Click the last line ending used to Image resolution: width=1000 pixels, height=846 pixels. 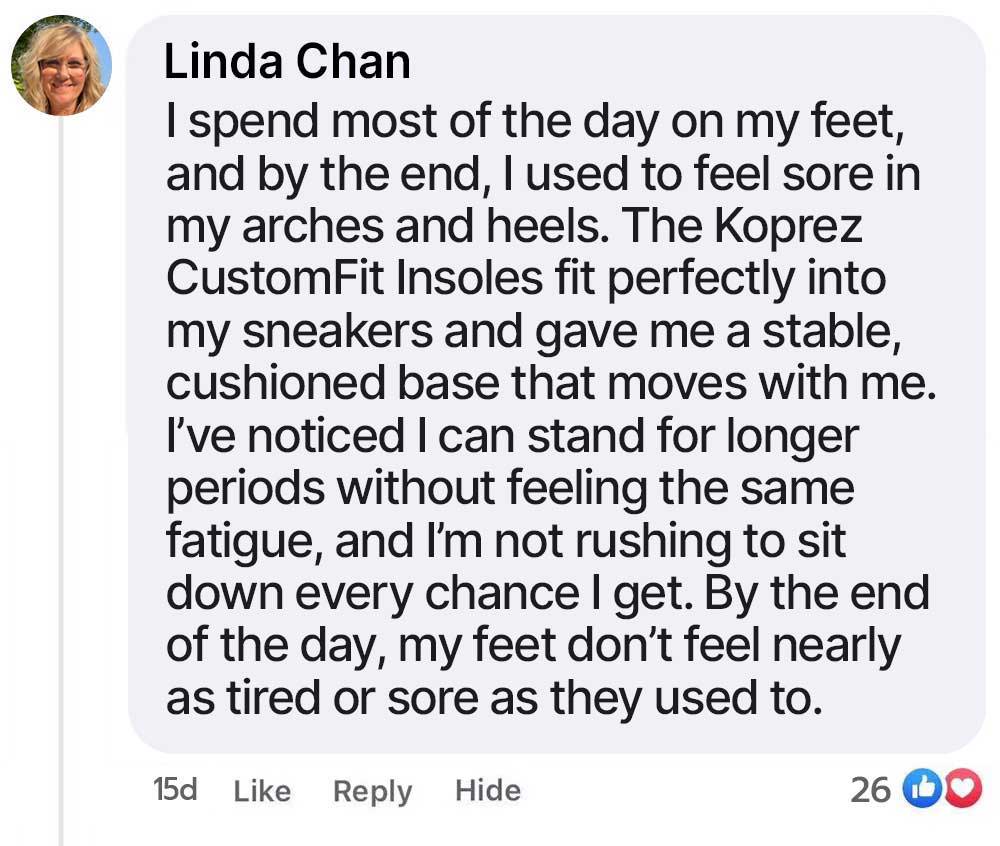pos(494,698)
